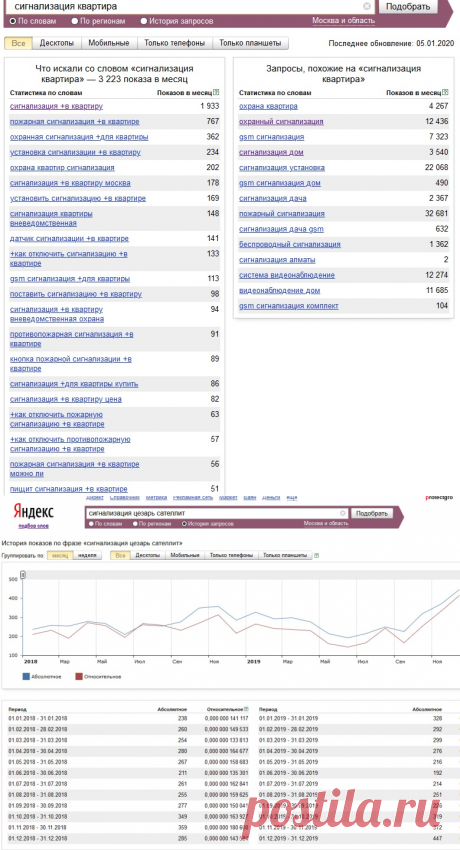Screen dimensions: 460x850
Task: Open link «сигнализация установка» in similar queries
Action: (x=282, y=168)
